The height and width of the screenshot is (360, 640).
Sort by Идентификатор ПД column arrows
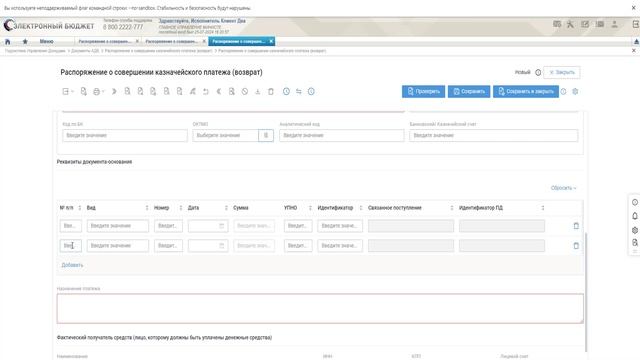click(543, 208)
